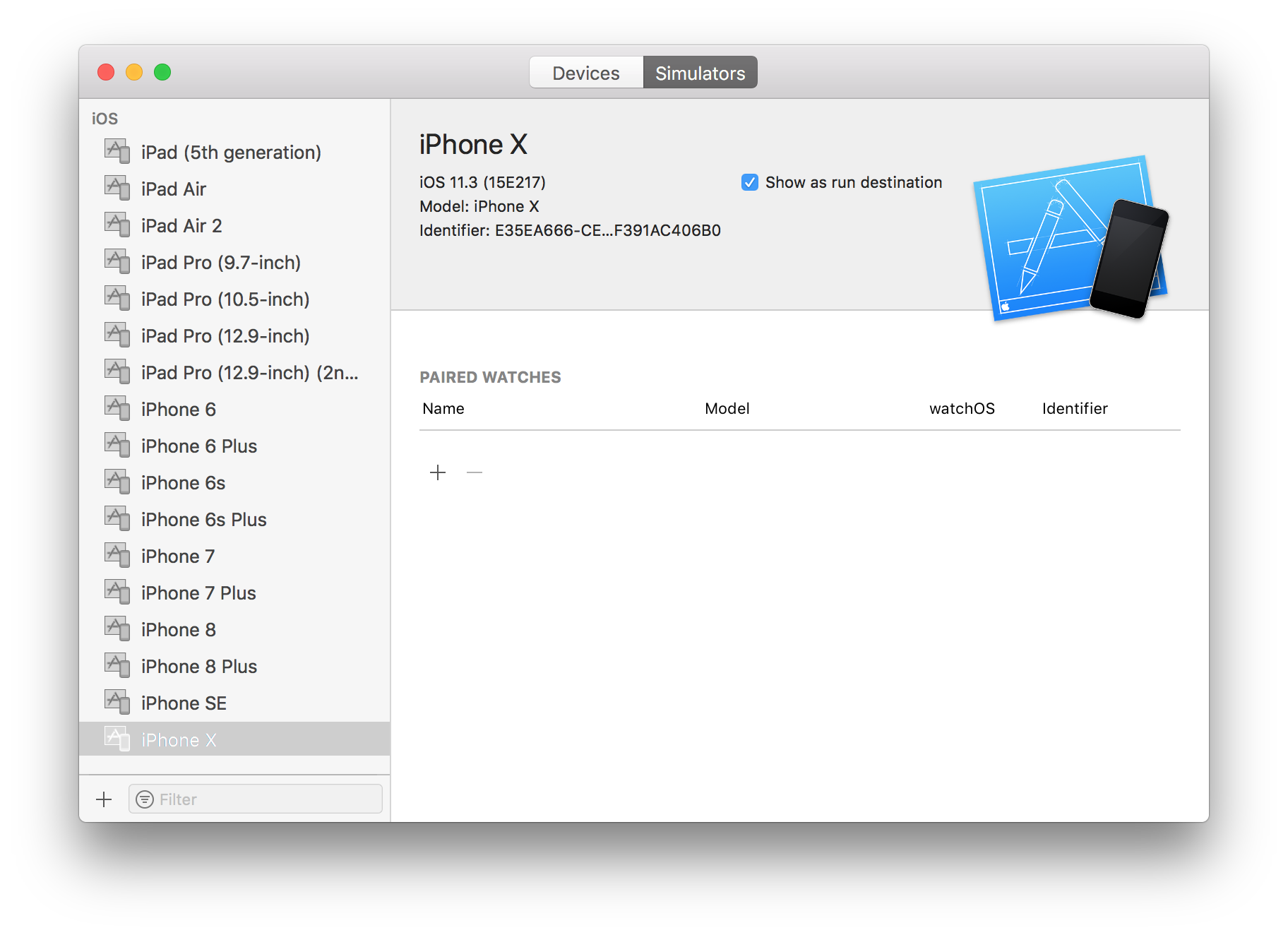Click the iPad Pro (12.9-inch) simulator icon
This screenshot has width=1288, height=935.
(x=117, y=334)
